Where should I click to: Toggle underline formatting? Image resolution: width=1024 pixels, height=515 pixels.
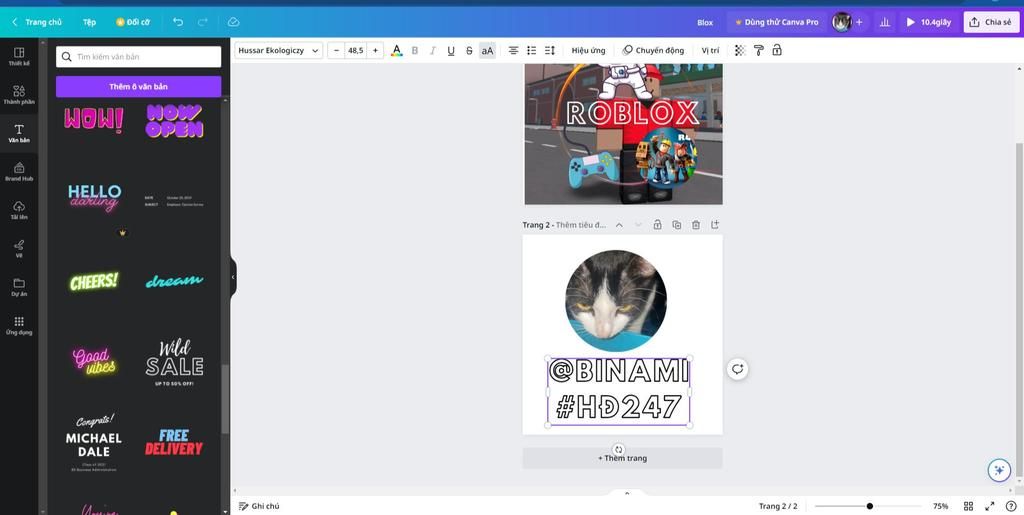pyautogui.click(x=451, y=50)
